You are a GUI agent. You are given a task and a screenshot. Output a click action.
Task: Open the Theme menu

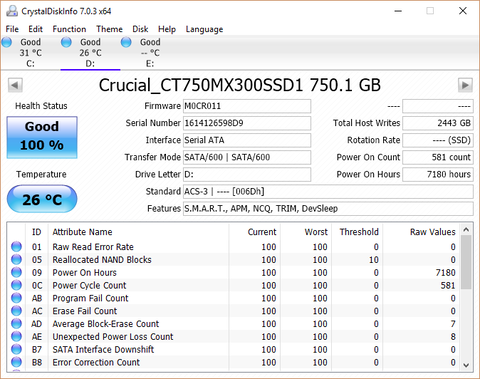[x=109, y=29]
